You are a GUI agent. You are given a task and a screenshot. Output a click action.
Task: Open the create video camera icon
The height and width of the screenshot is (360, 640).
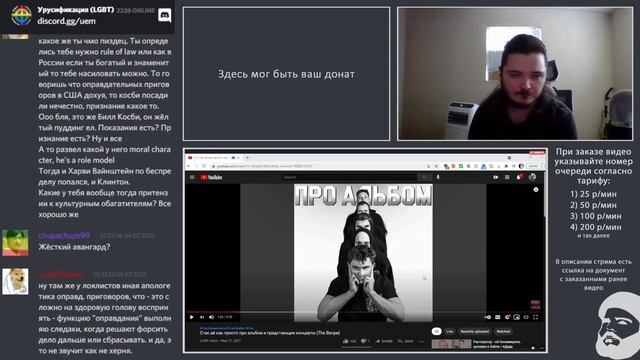tap(496, 177)
